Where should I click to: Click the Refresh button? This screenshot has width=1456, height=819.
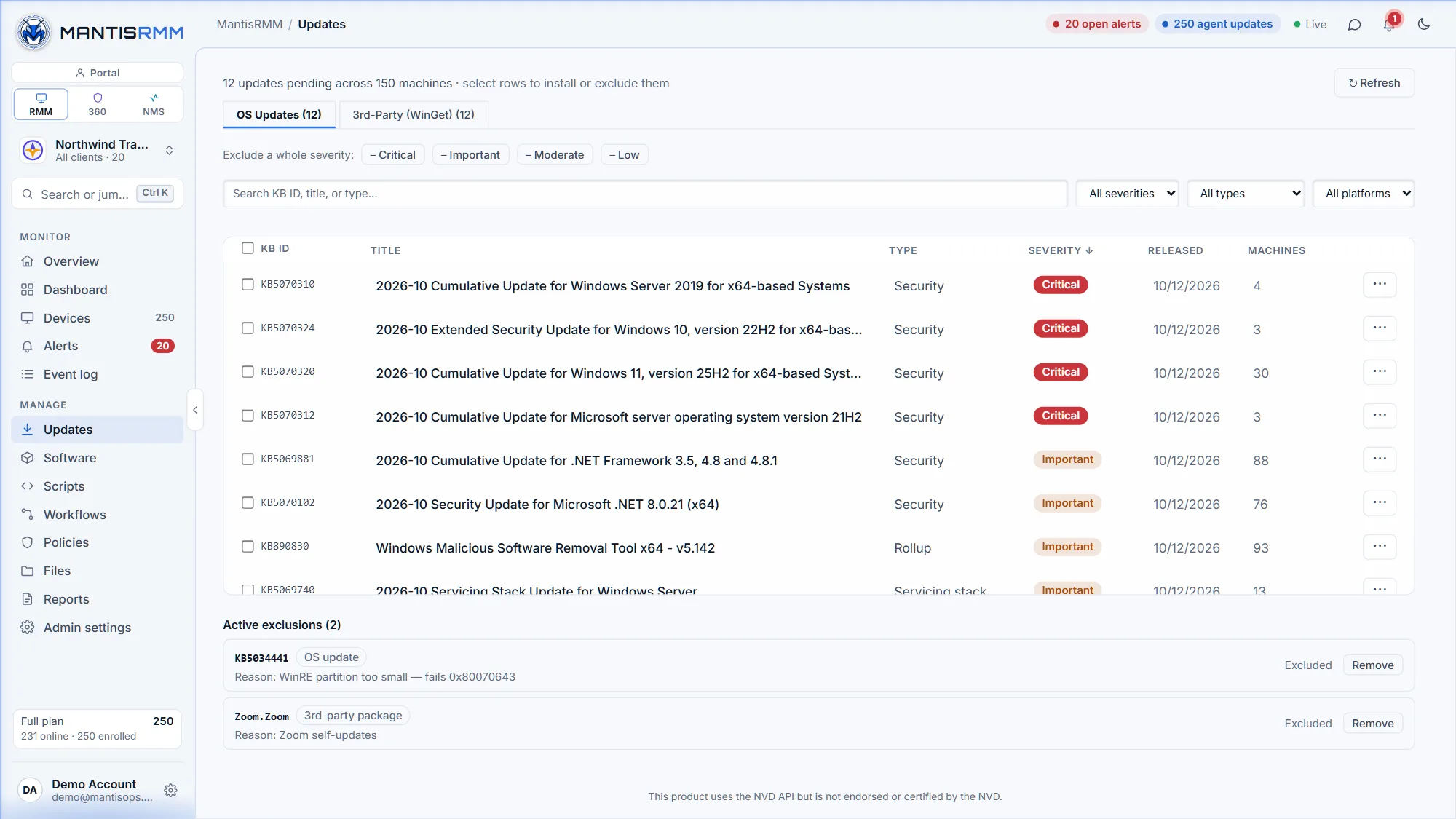(1374, 83)
